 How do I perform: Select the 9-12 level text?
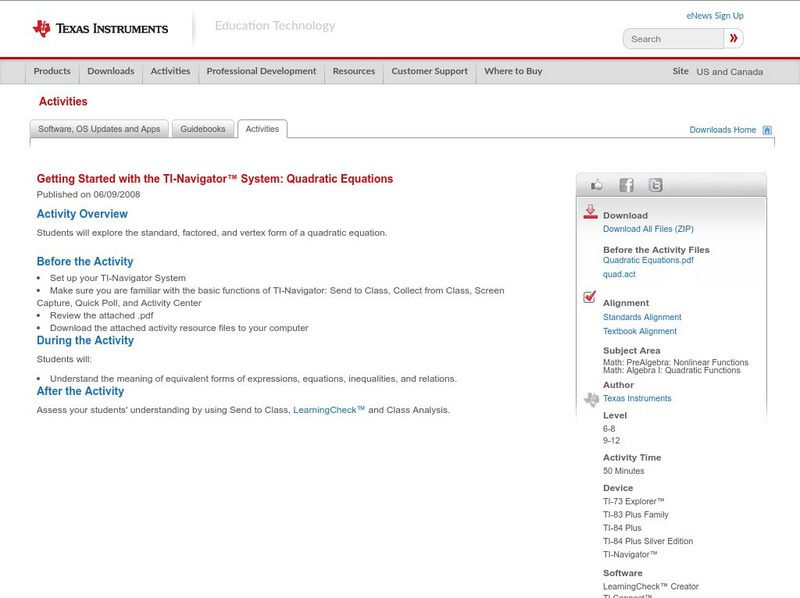[611, 441]
